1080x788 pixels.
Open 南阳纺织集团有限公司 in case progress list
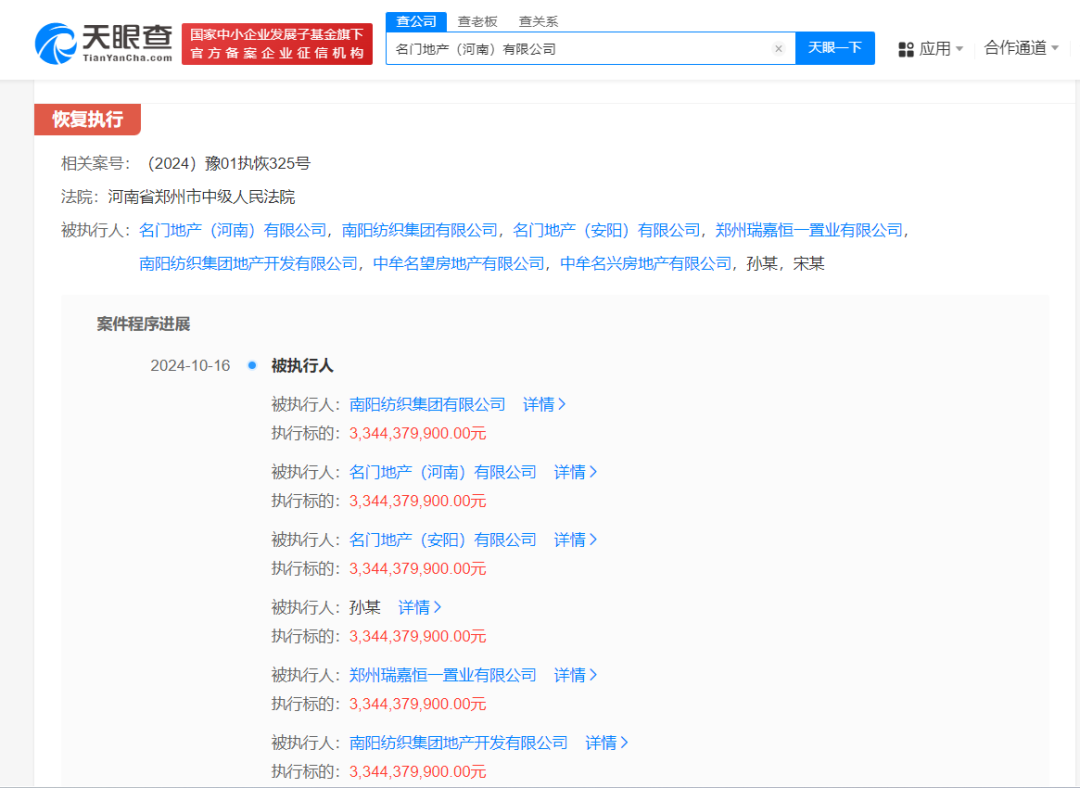(427, 404)
